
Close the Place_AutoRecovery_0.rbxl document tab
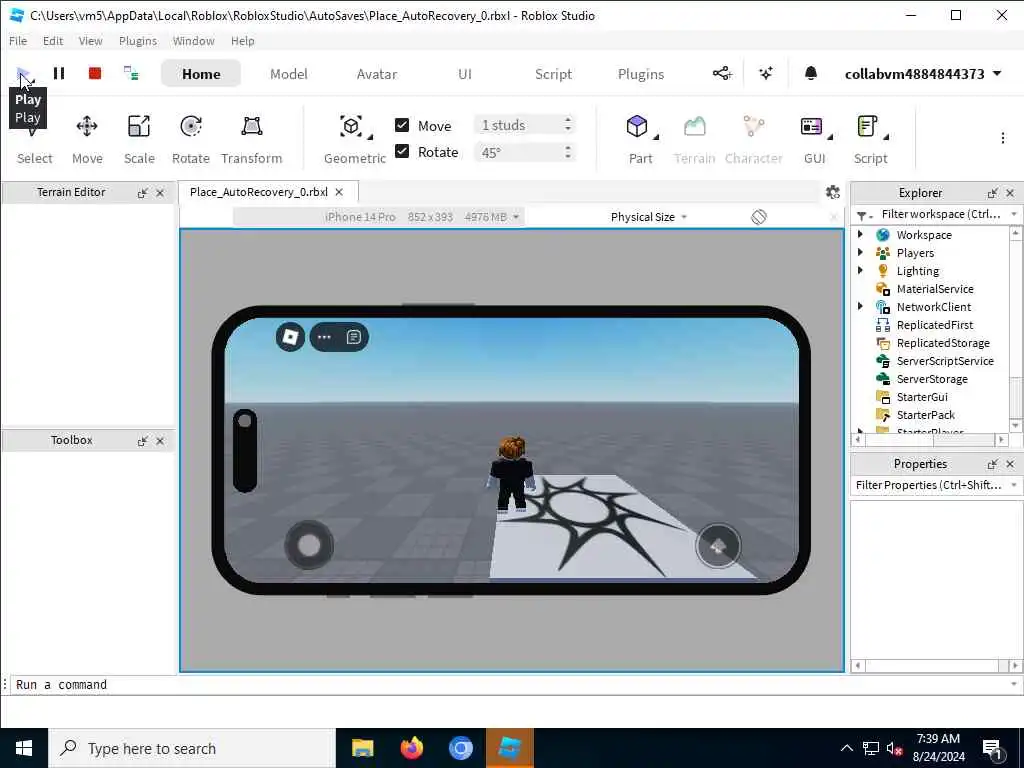click(x=339, y=192)
